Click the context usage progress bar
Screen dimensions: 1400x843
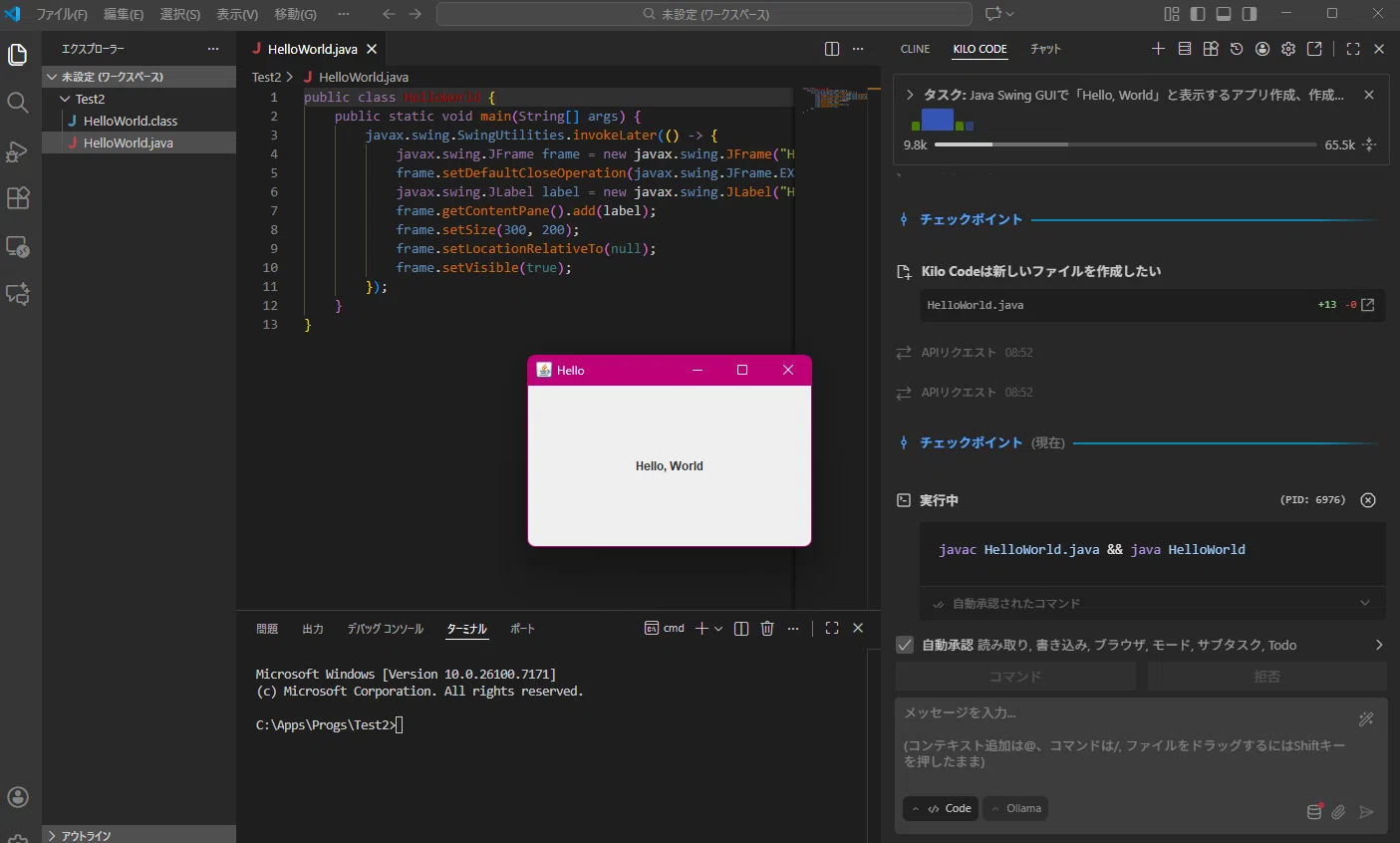1126,144
